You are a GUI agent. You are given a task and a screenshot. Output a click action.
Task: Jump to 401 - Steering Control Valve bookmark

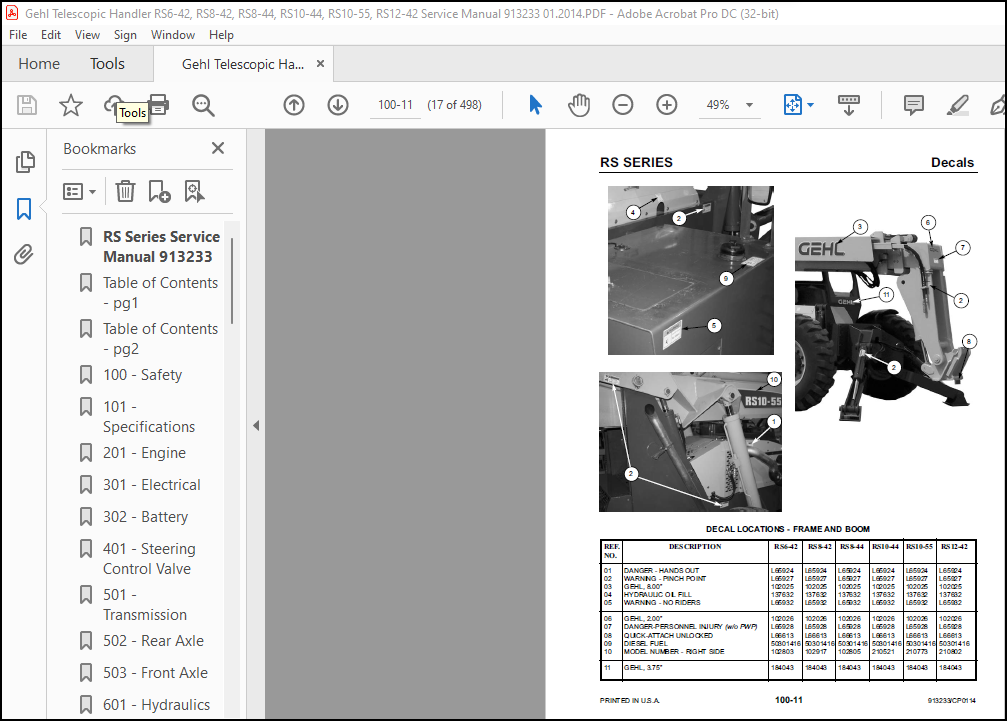pos(149,559)
